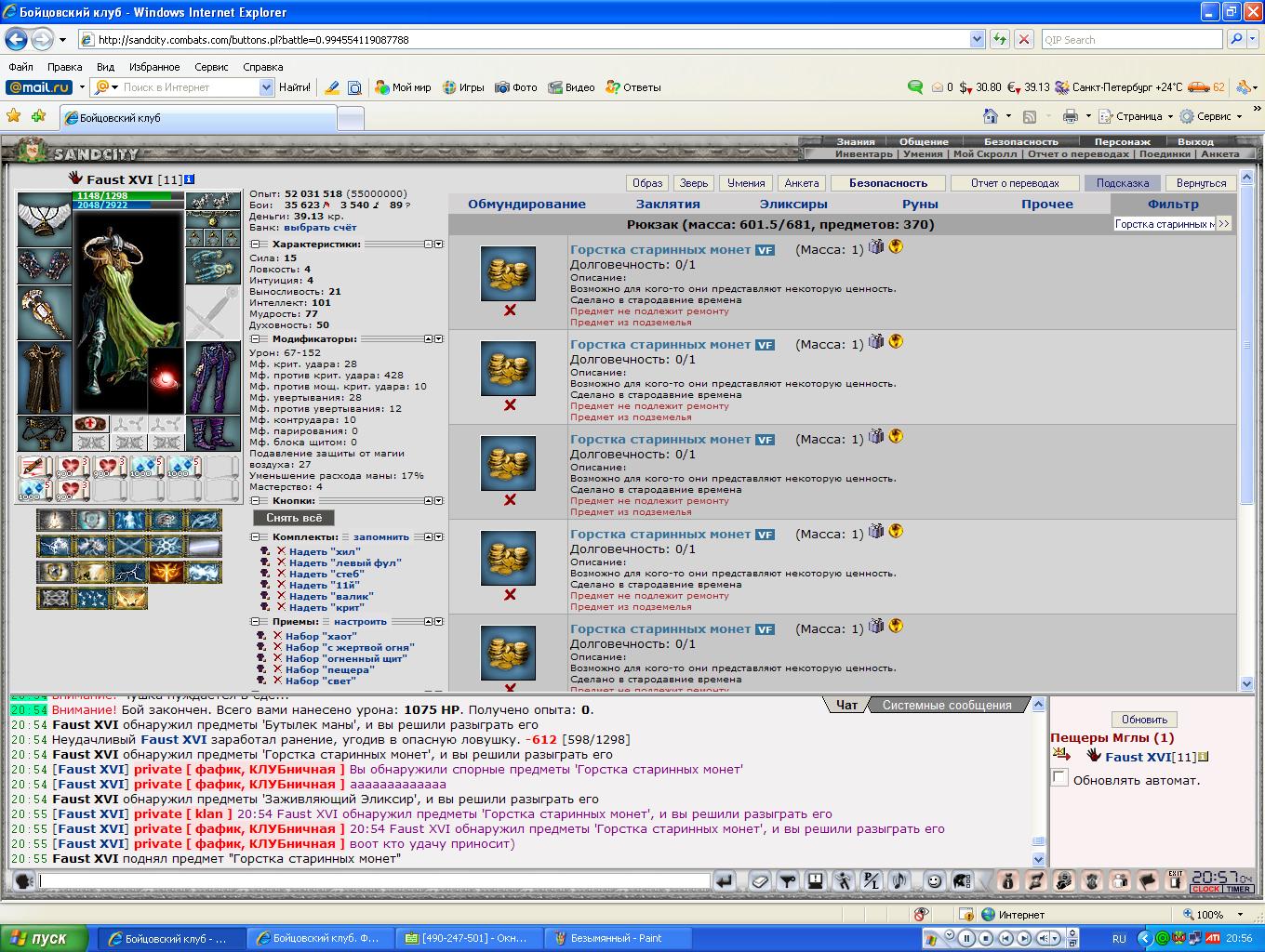Screen dimensions: 1265x952
Task: Click Надеть "хил" equipment set link
Action: pyautogui.click(x=324, y=551)
